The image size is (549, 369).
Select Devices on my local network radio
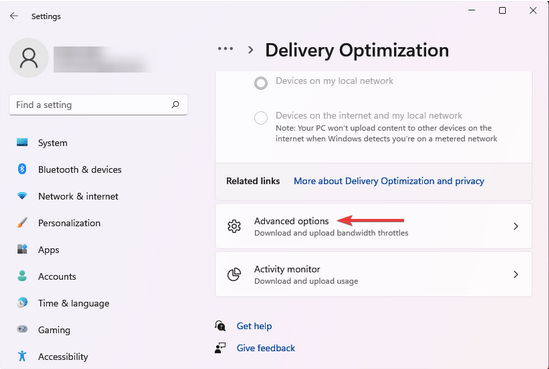click(261, 83)
